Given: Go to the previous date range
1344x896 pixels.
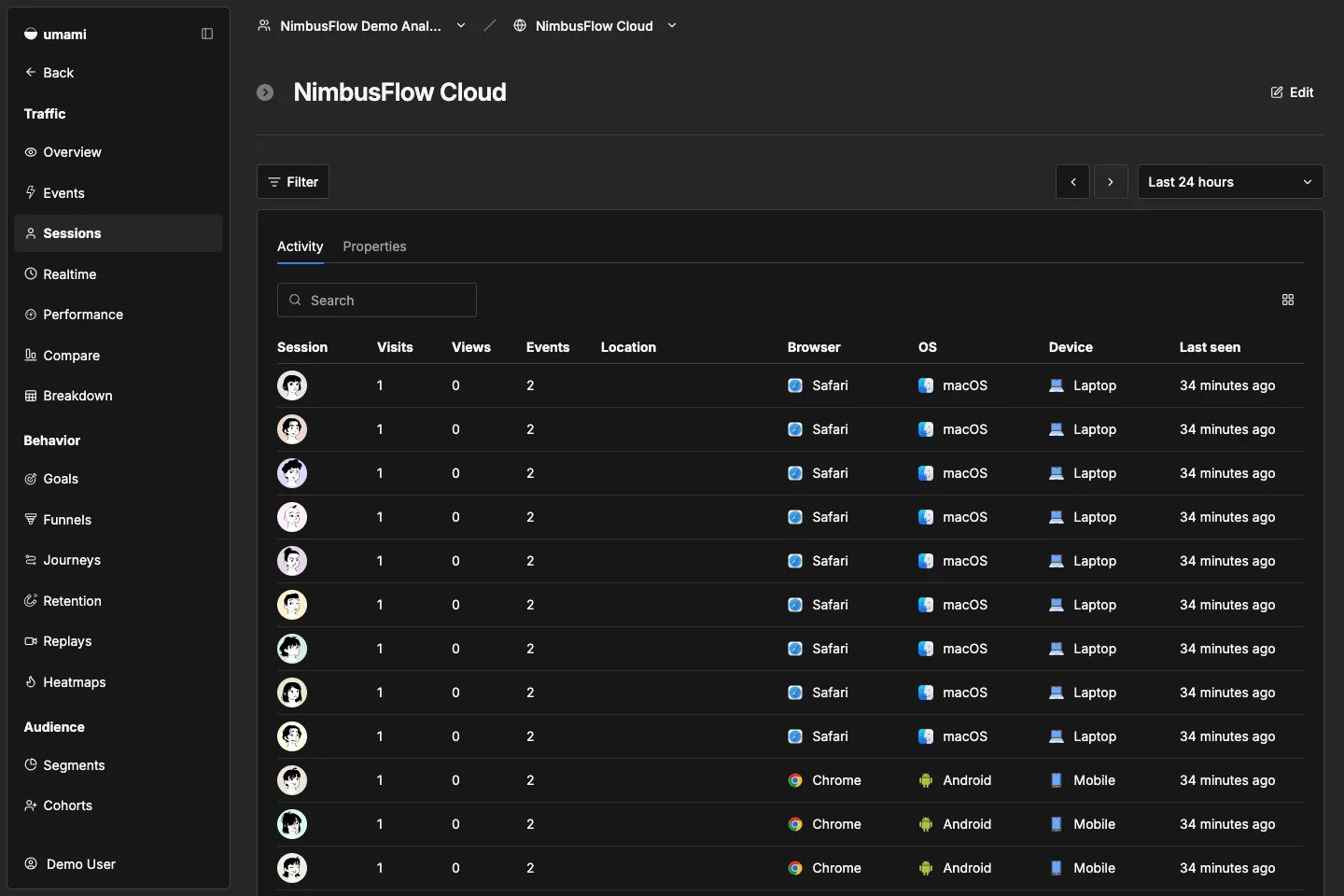Looking at the screenshot, I should (x=1073, y=182).
